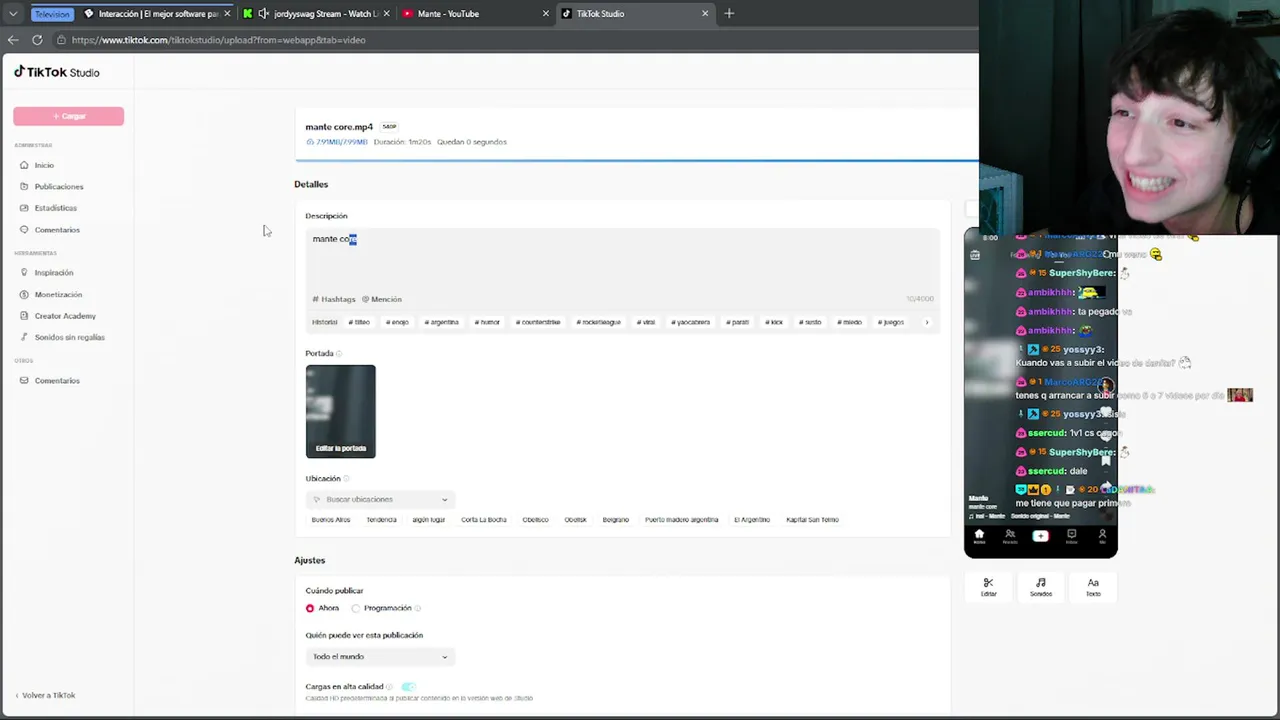
Task: Click the Portada info icon
Action: (339, 353)
